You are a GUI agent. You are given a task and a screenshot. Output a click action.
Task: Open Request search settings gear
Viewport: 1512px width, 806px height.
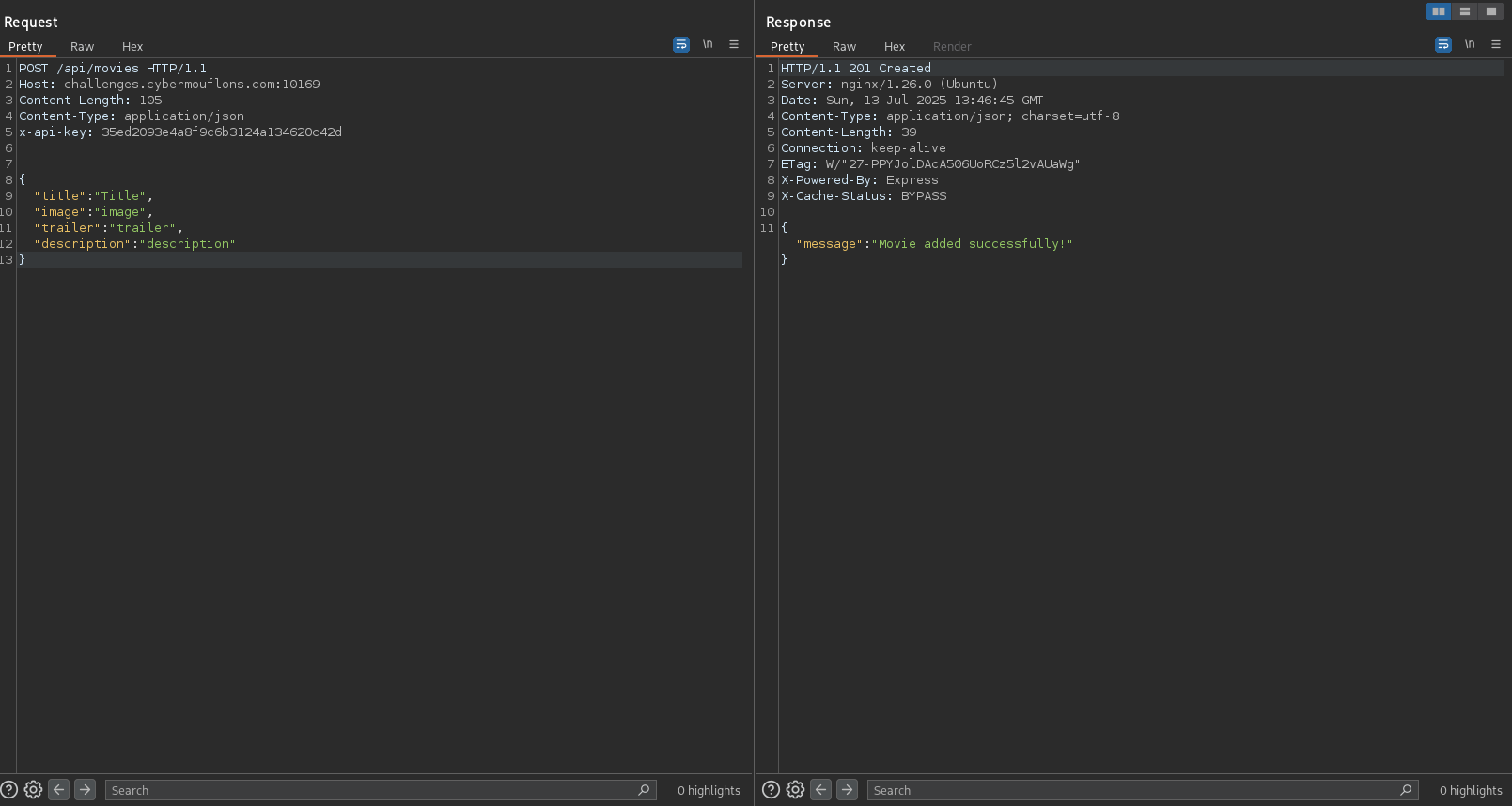33,790
